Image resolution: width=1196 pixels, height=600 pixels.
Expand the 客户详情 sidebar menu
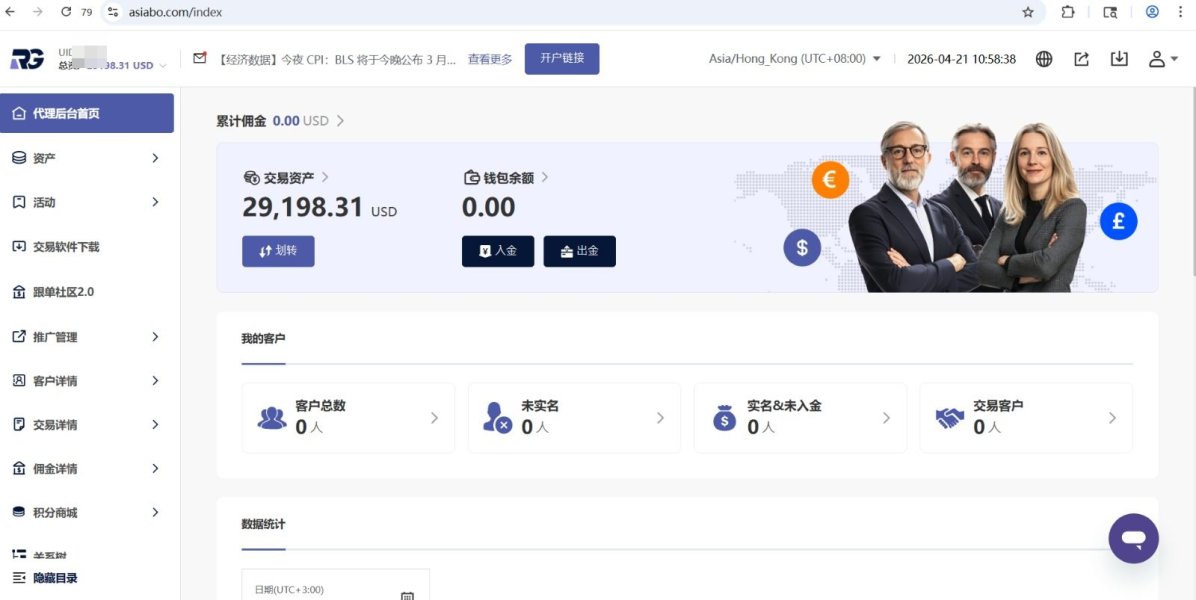tap(87, 380)
